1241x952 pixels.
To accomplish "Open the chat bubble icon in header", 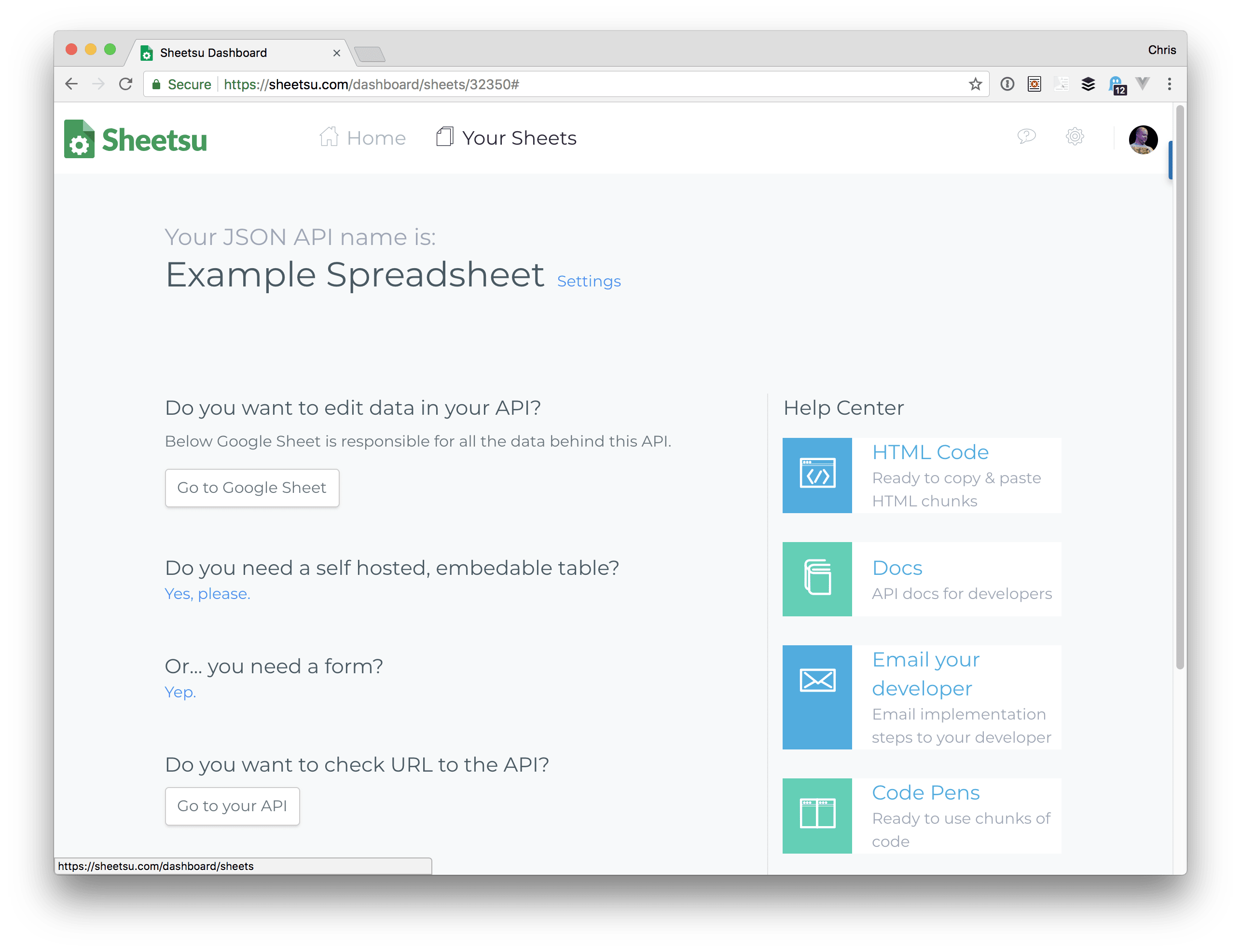I will (x=1026, y=136).
